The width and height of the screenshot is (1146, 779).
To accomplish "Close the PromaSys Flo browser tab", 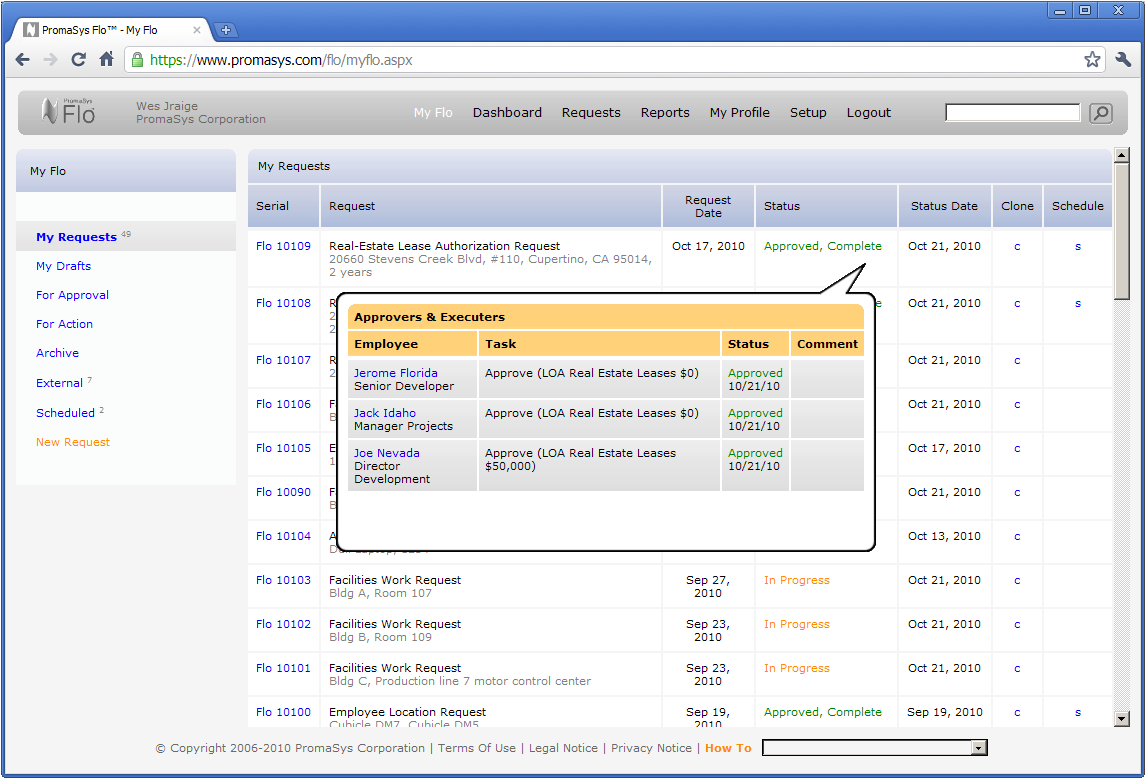I will click(x=197, y=30).
